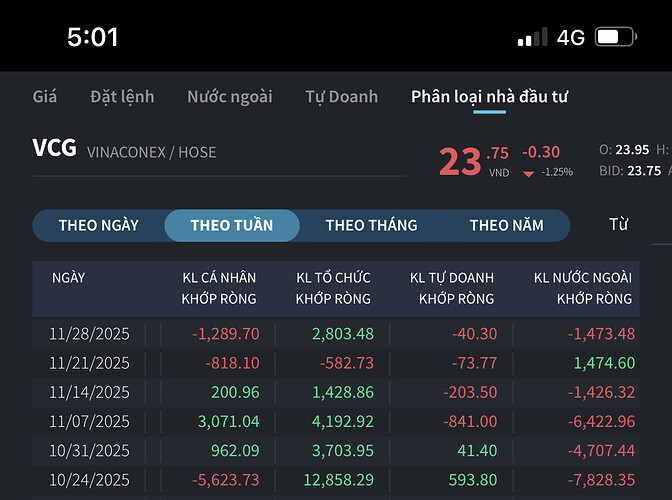The width and height of the screenshot is (672, 500).
Task: Sort by the NGÀY column header
Action: click(x=68, y=278)
